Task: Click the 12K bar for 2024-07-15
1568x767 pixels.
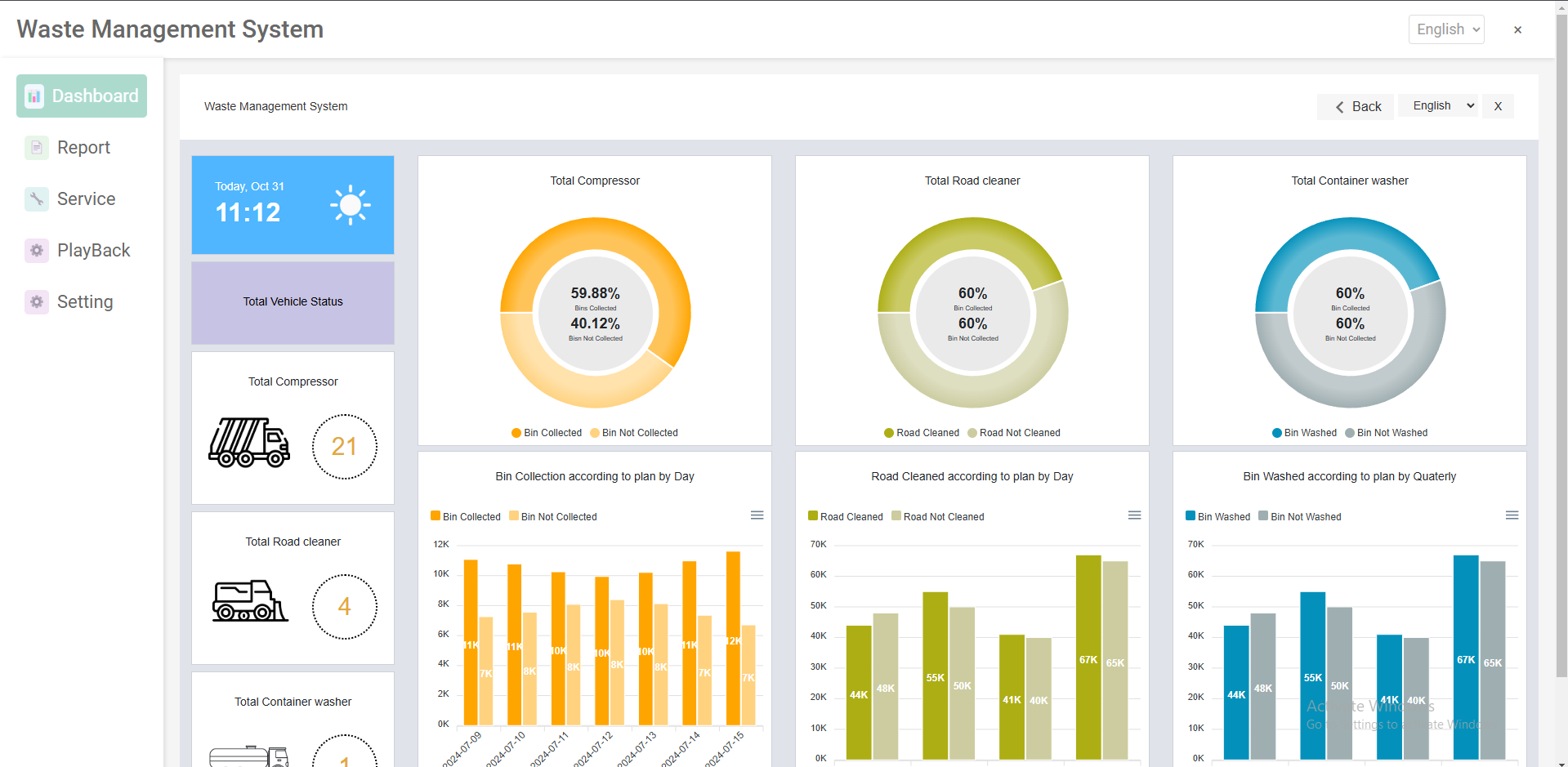Action: 734,638
